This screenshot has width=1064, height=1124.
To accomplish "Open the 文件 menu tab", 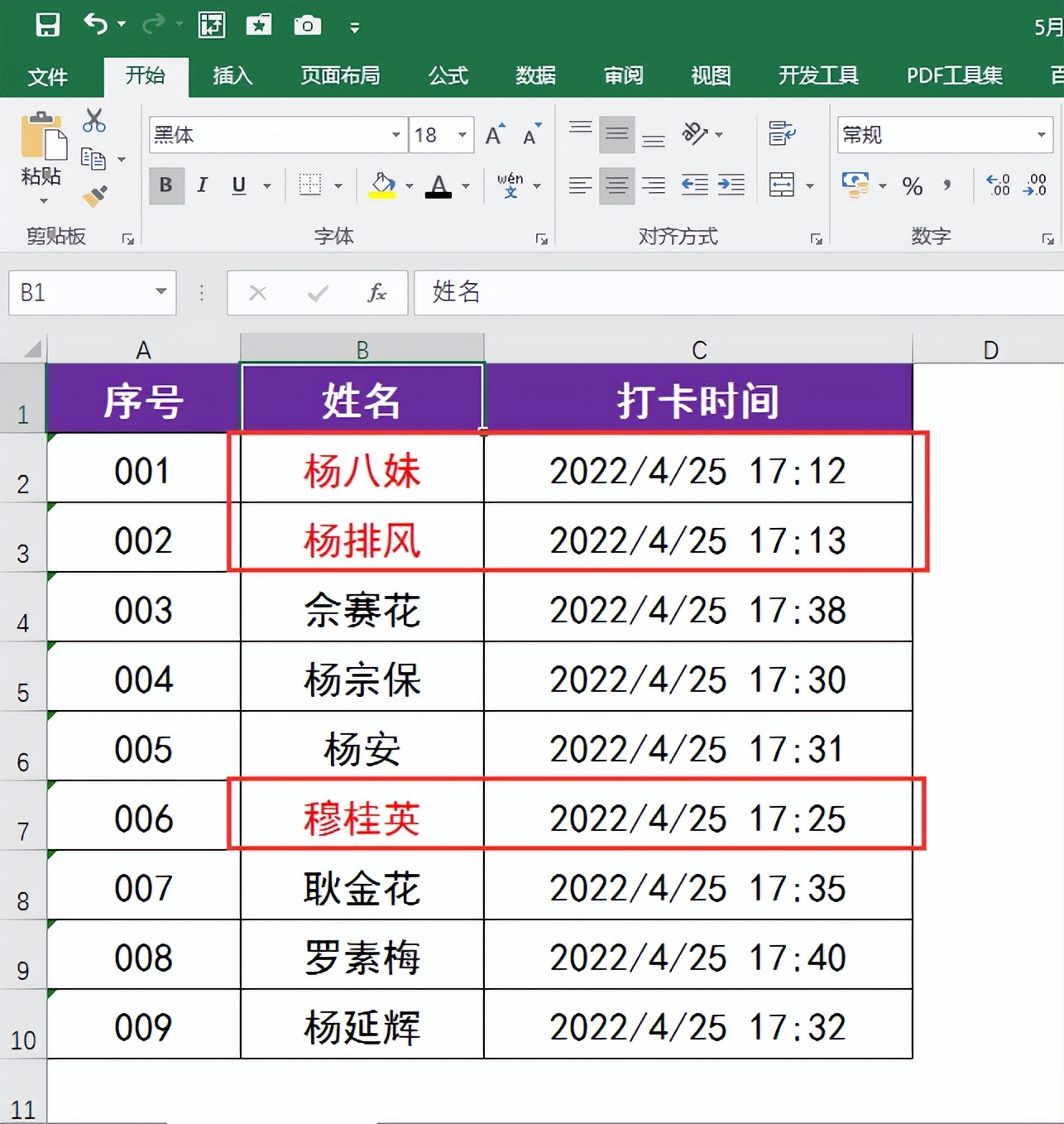I will (47, 76).
